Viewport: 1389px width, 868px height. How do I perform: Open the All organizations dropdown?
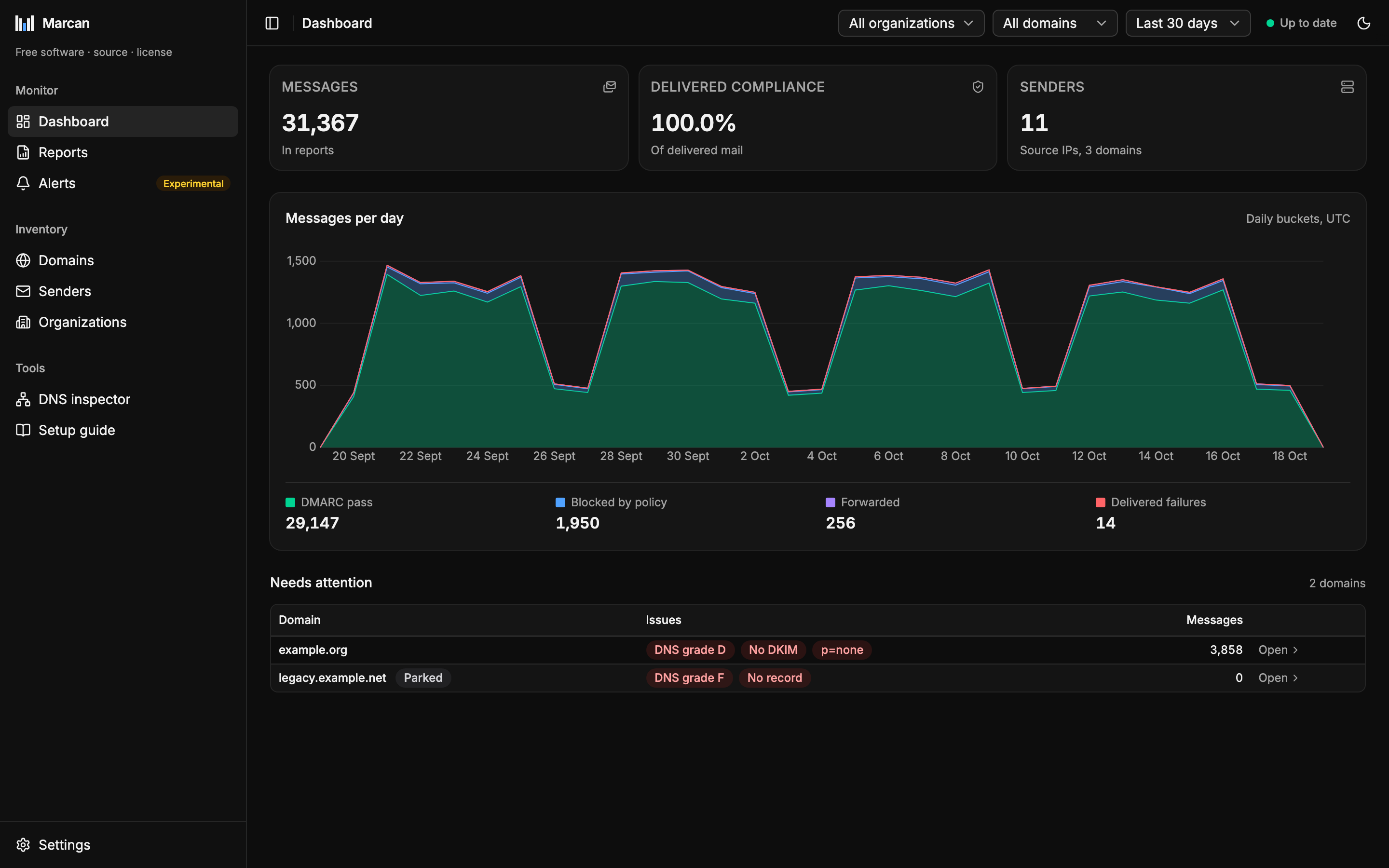tap(911, 23)
